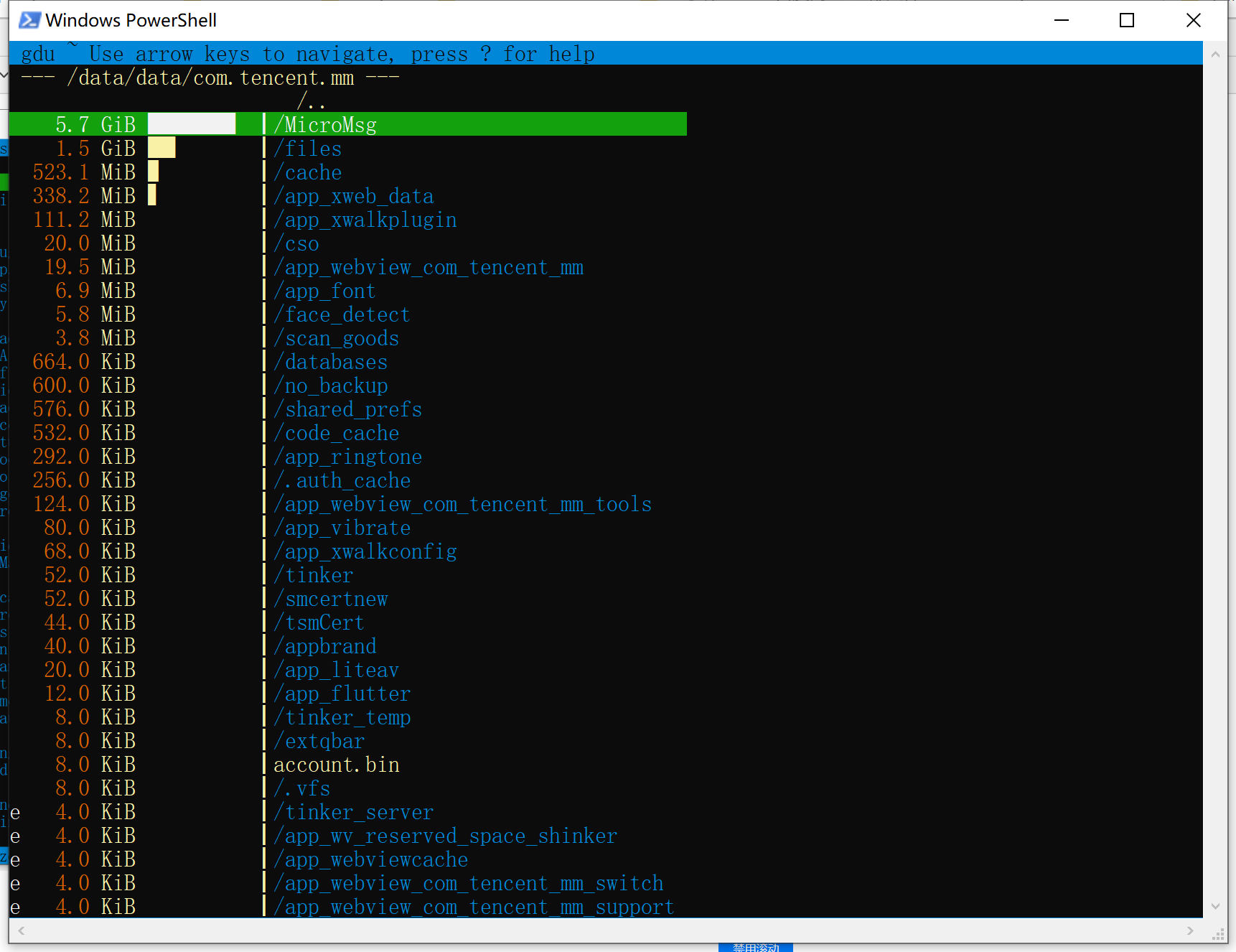Screen dimensions: 1236x952
Task: Select the /databases entry
Action: click(330, 362)
